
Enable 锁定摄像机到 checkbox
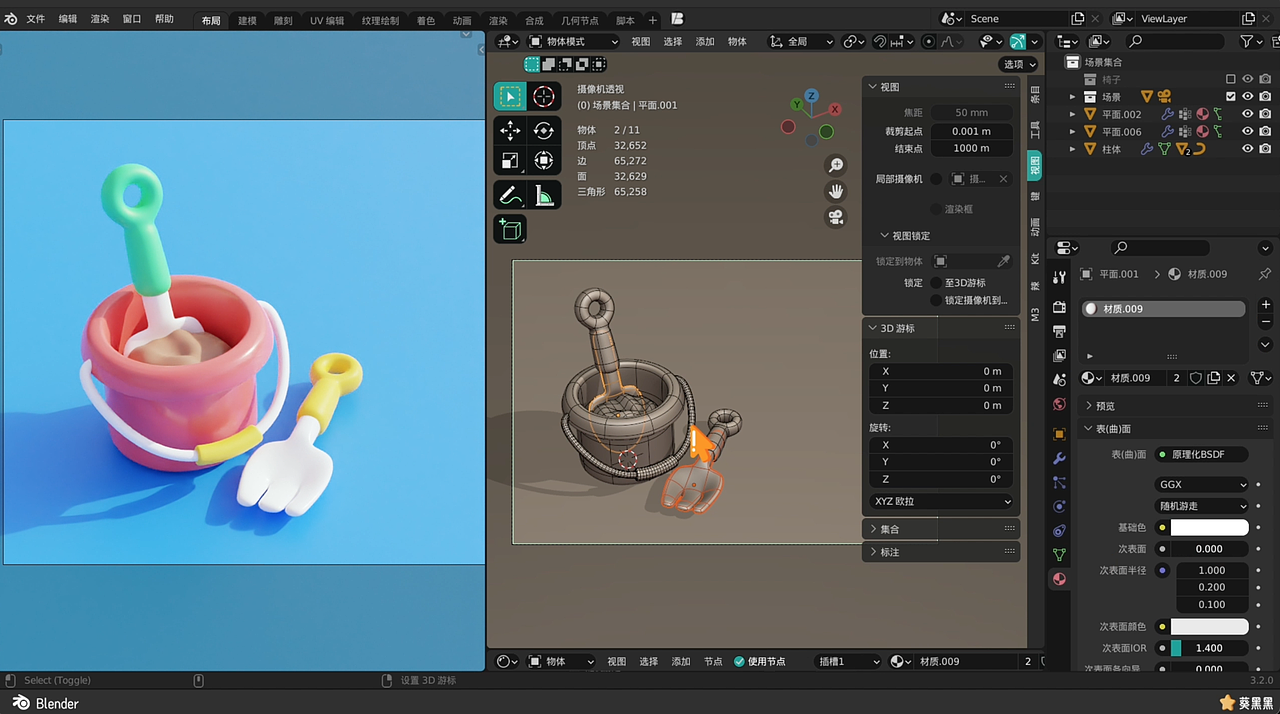(936, 300)
